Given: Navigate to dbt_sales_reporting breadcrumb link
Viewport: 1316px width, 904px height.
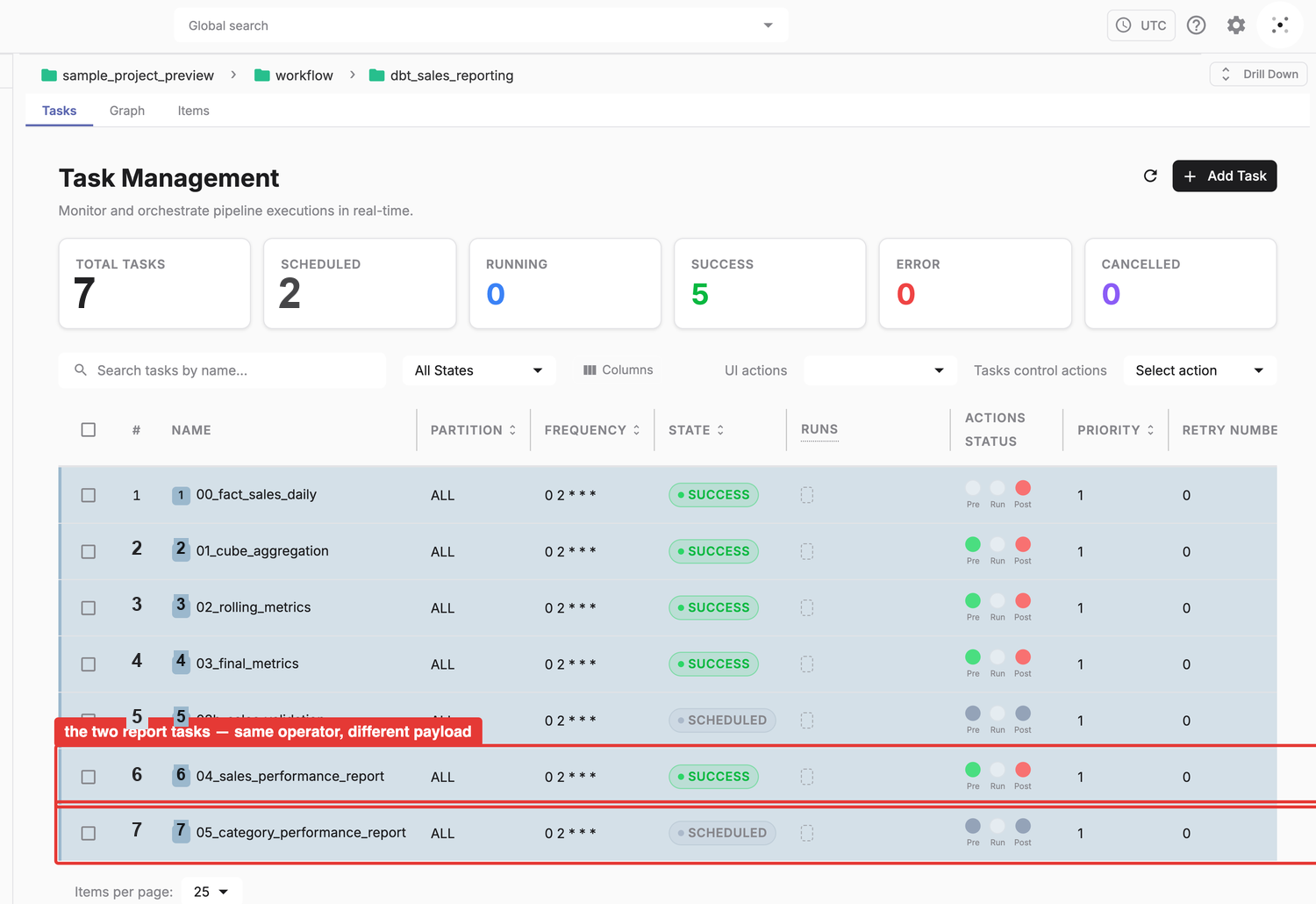Looking at the screenshot, I should coord(452,75).
